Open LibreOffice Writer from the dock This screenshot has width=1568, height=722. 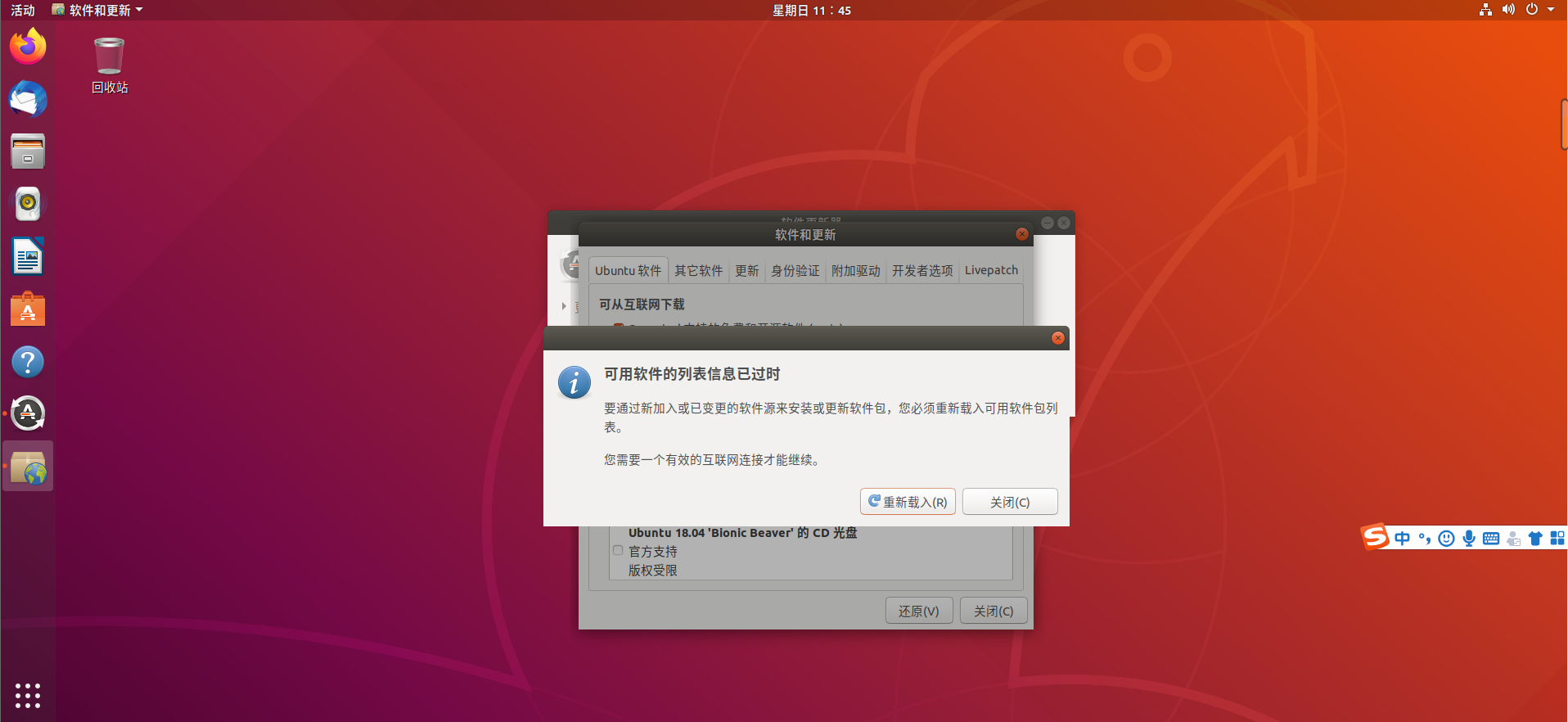(28, 256)
